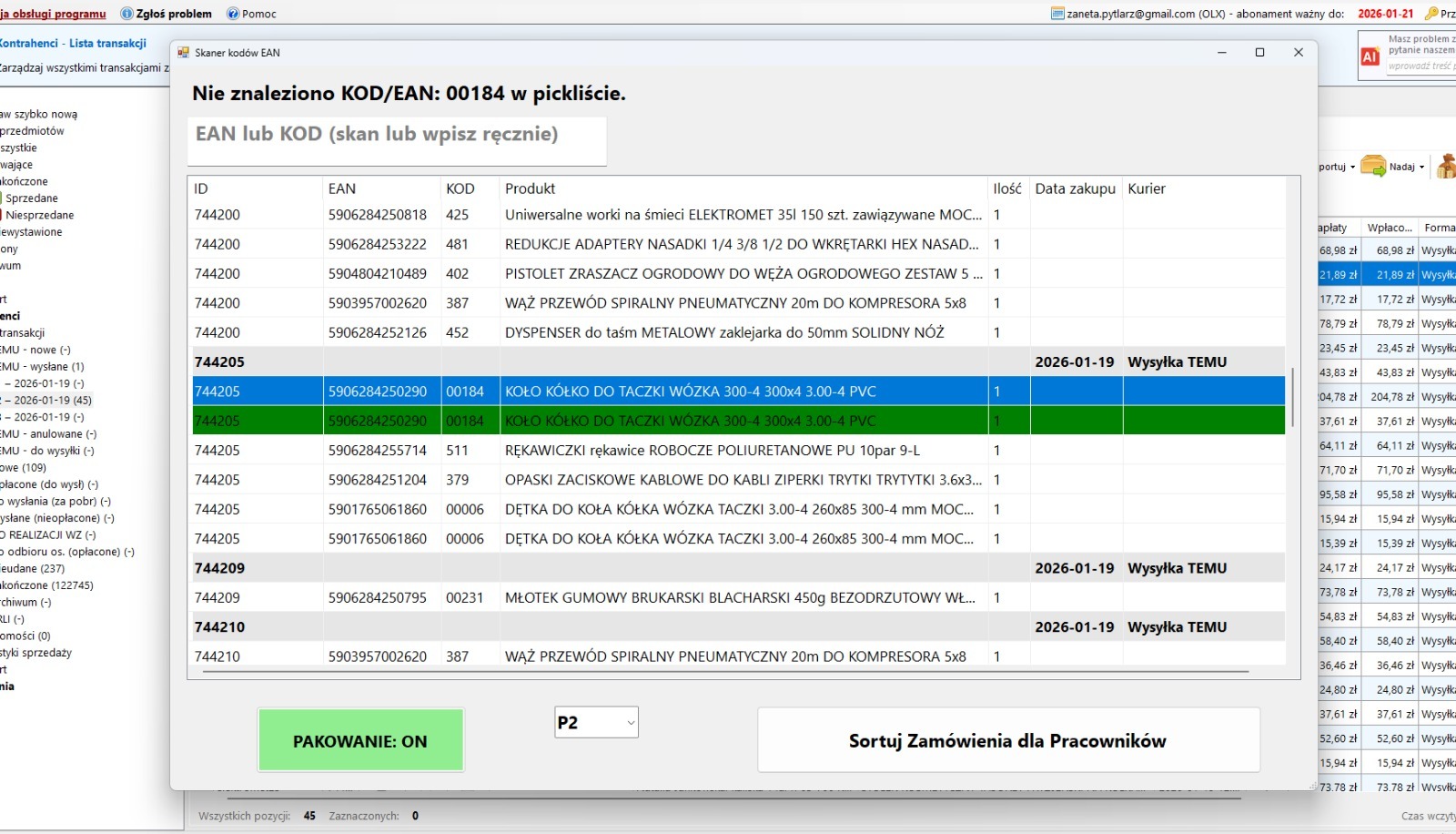This screenshot has height=834, width=1456.
Task: Click Sortuj Zamówienia dla Pracowników button
Action: (1008, 740)
